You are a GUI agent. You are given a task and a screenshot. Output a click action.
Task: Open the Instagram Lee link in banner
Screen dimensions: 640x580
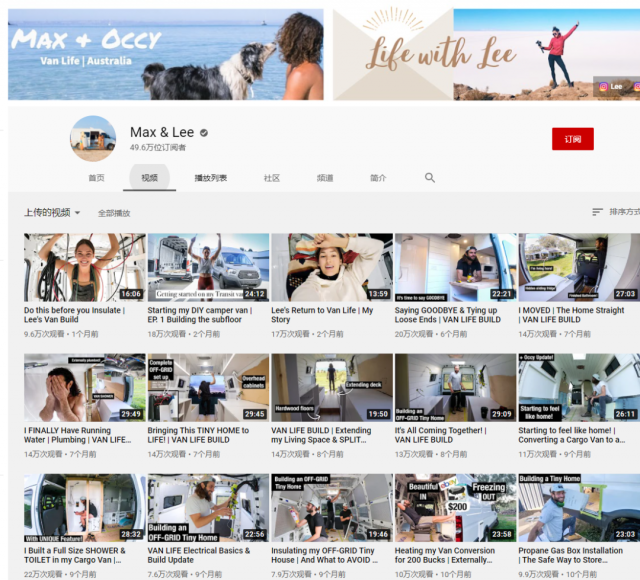(x=611, y=87)
